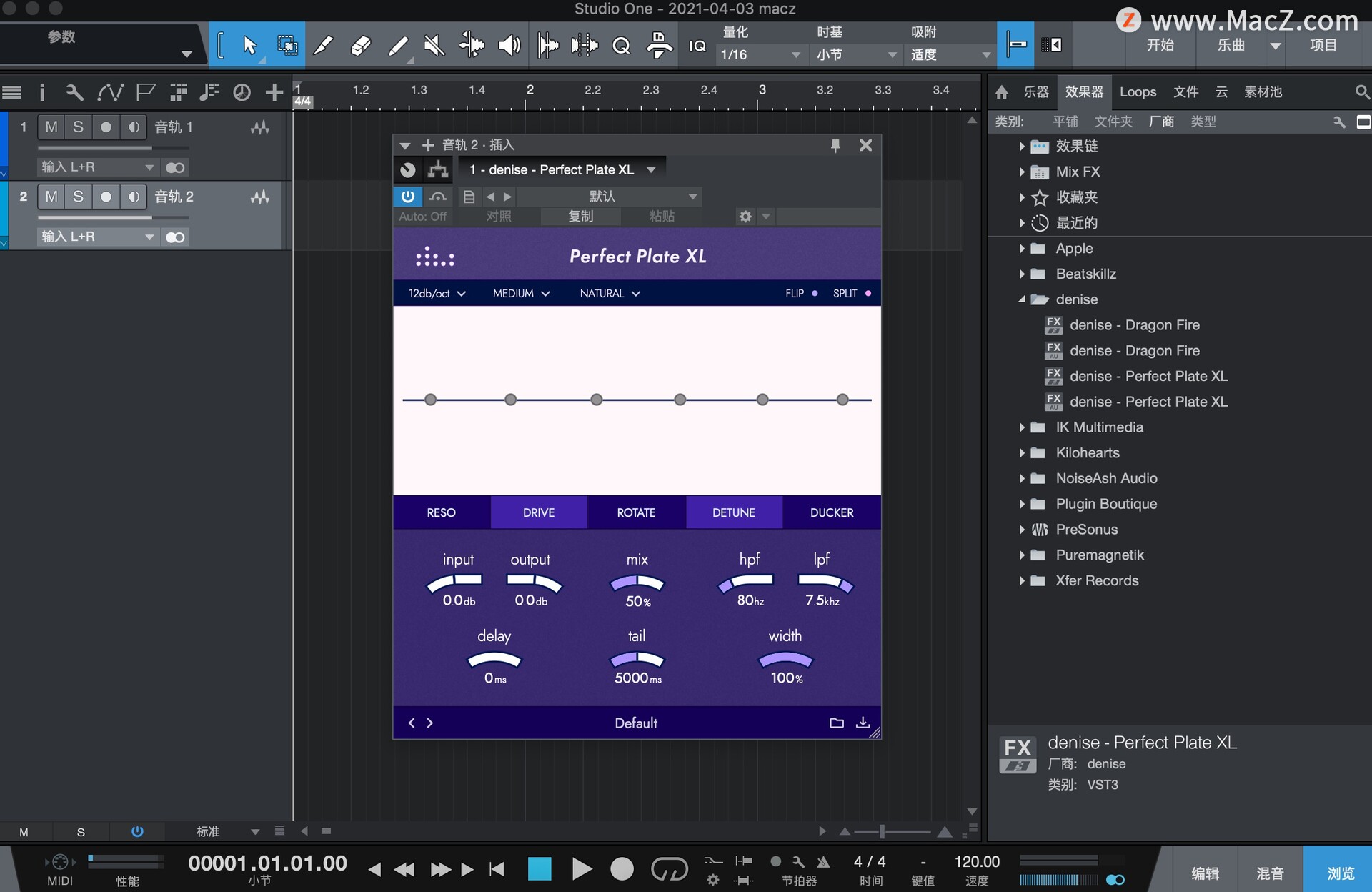
Task: Click the plugin settings gear icon
Action: point(745,216)
